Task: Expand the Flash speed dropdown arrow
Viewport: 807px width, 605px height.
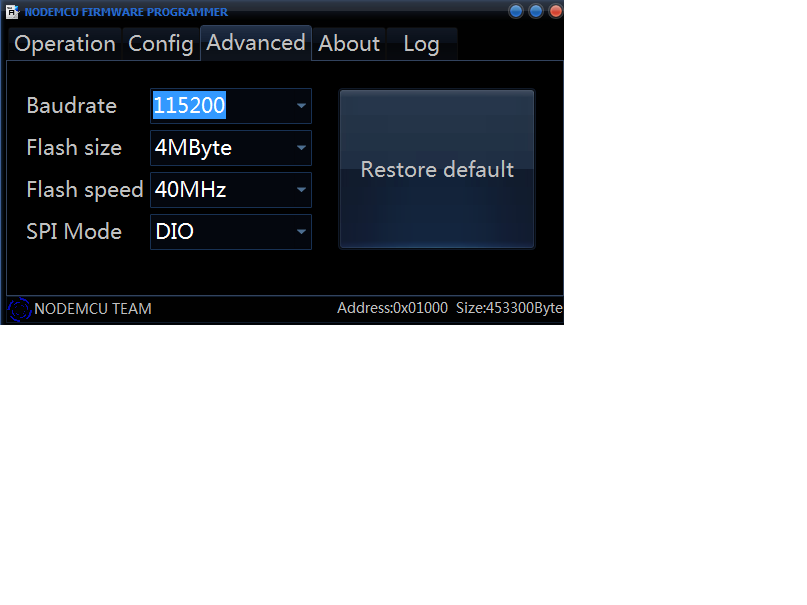Action: coord(301,190)
